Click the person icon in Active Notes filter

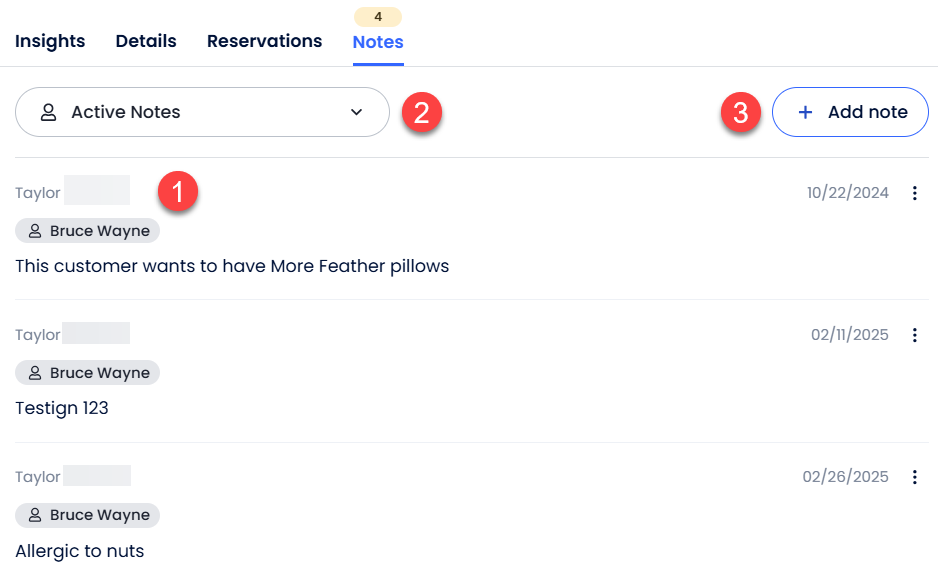[48, 112]
